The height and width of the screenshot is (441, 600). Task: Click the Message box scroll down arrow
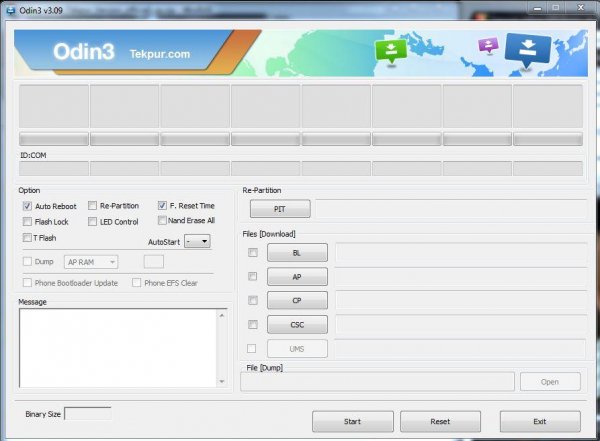tap(222, 382)
